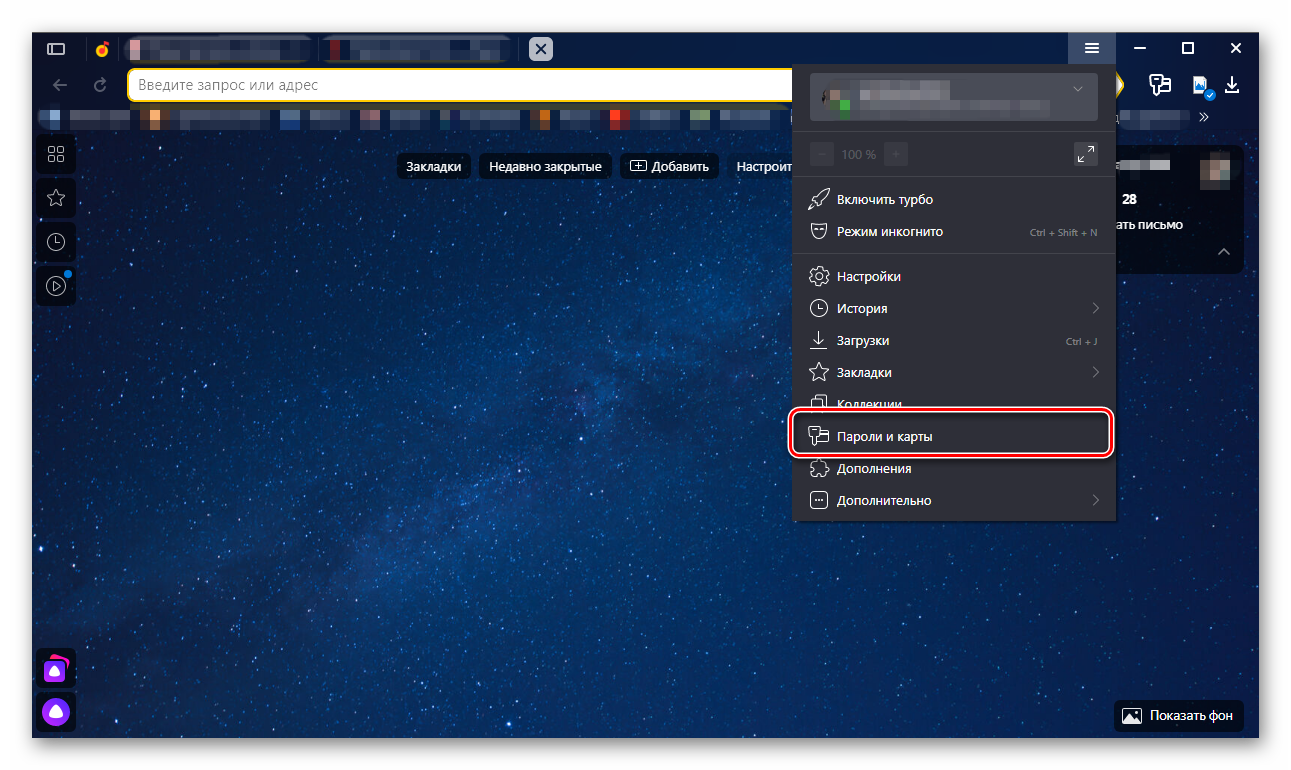Click the blurred avatar in mail widget
1291x770 pixels.
coord(1215,170)
